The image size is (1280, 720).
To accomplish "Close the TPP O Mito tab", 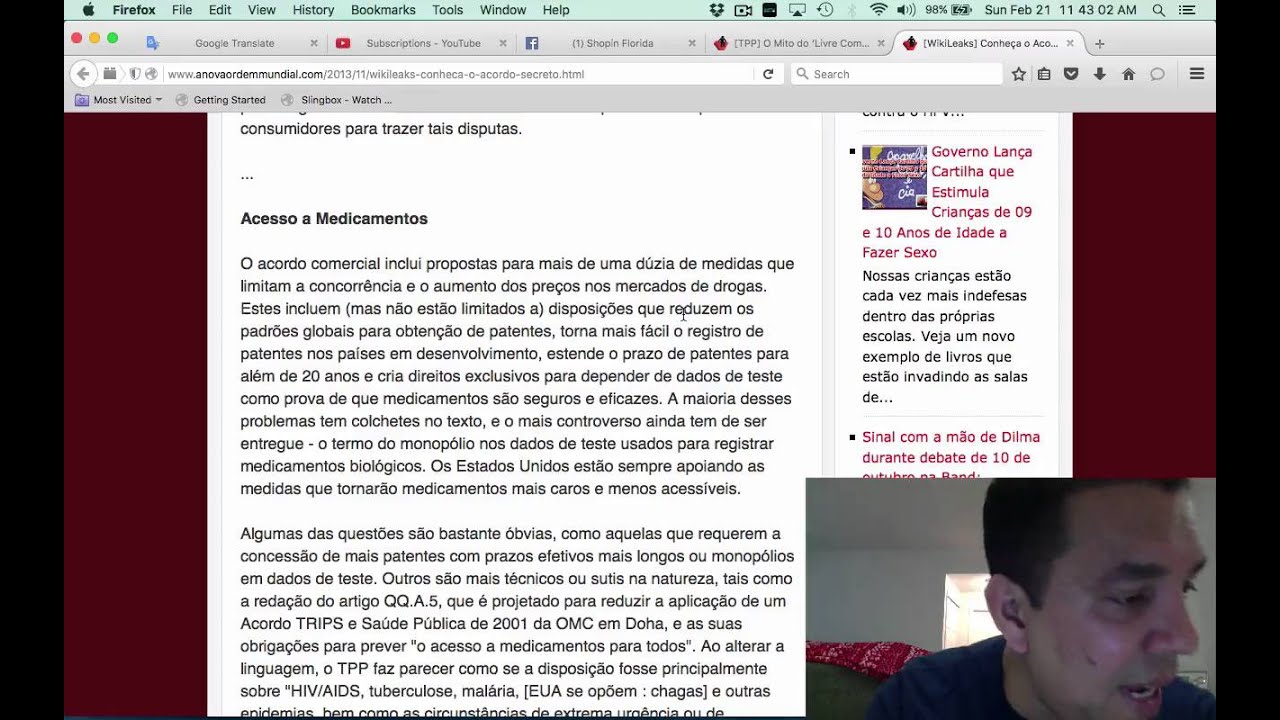I will click(881, 43).
